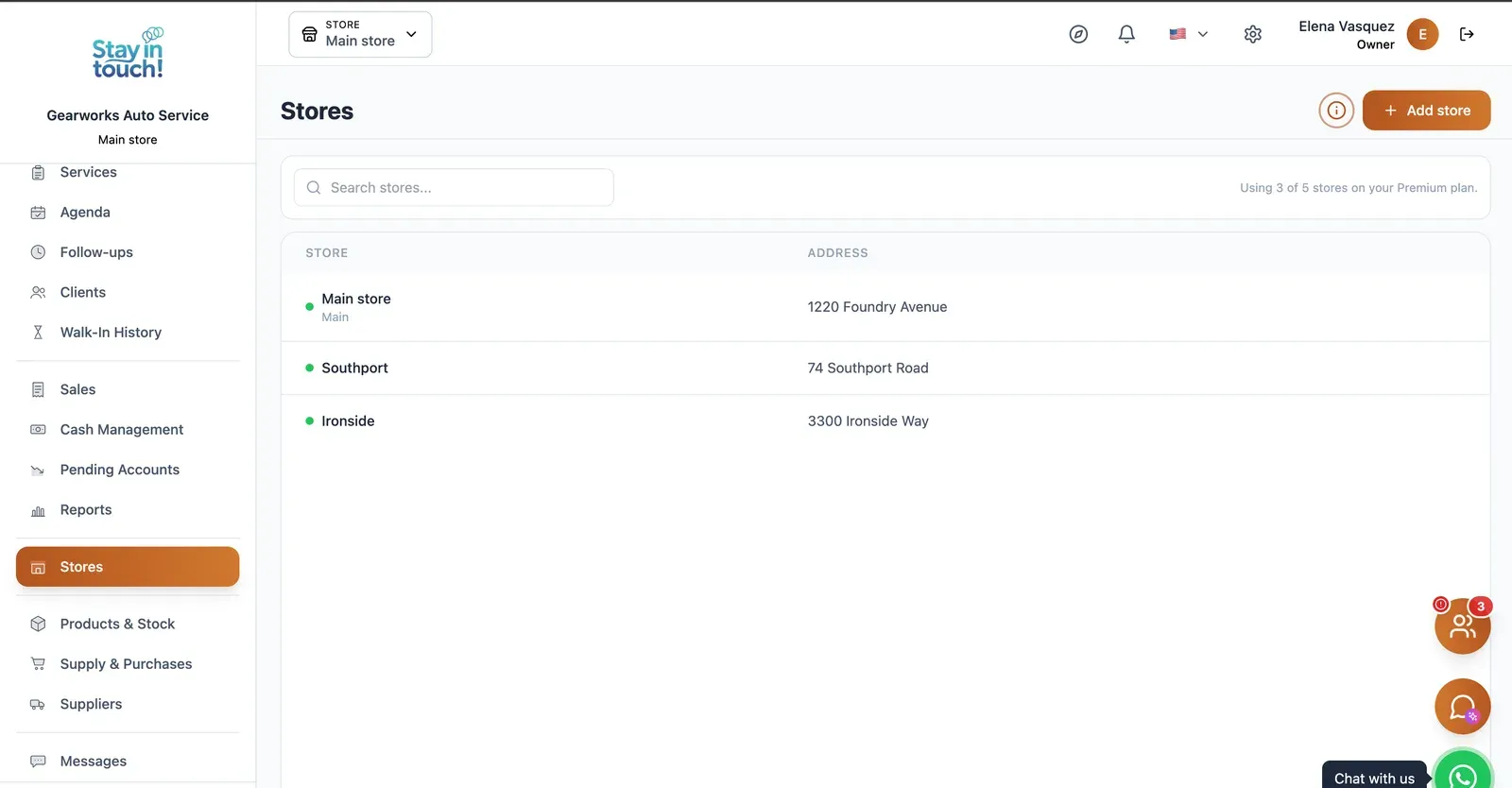Viewport: 1512px width, 788px height.
Task: Click the address 1220 Foundry Avenue
Action: click(877, 307)
